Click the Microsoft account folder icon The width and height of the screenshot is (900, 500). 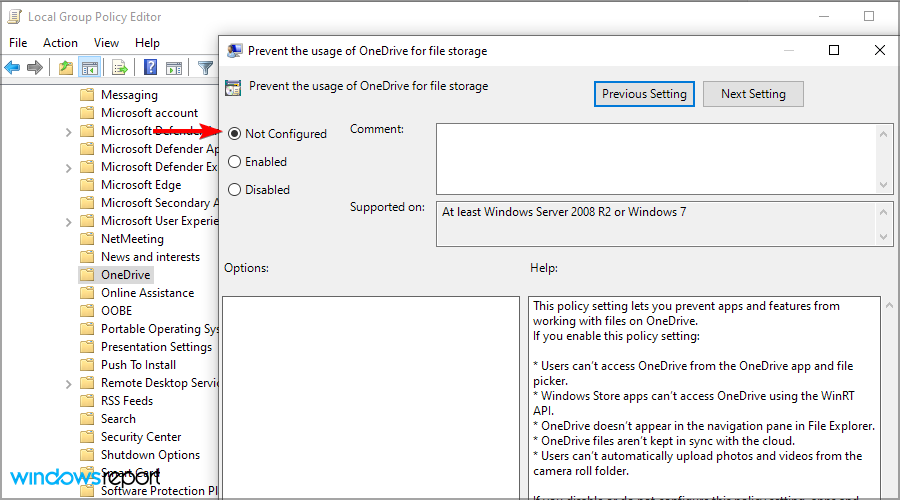[x=87, y=113]
